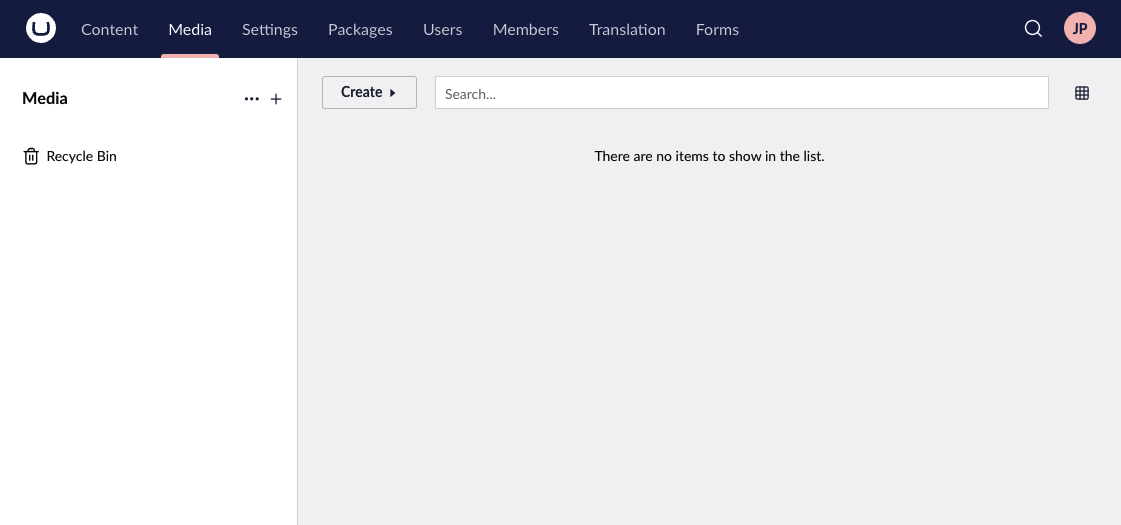Click the Create button label
The height and width of the screenshot is (525, 1121).
tap(361, 92)
